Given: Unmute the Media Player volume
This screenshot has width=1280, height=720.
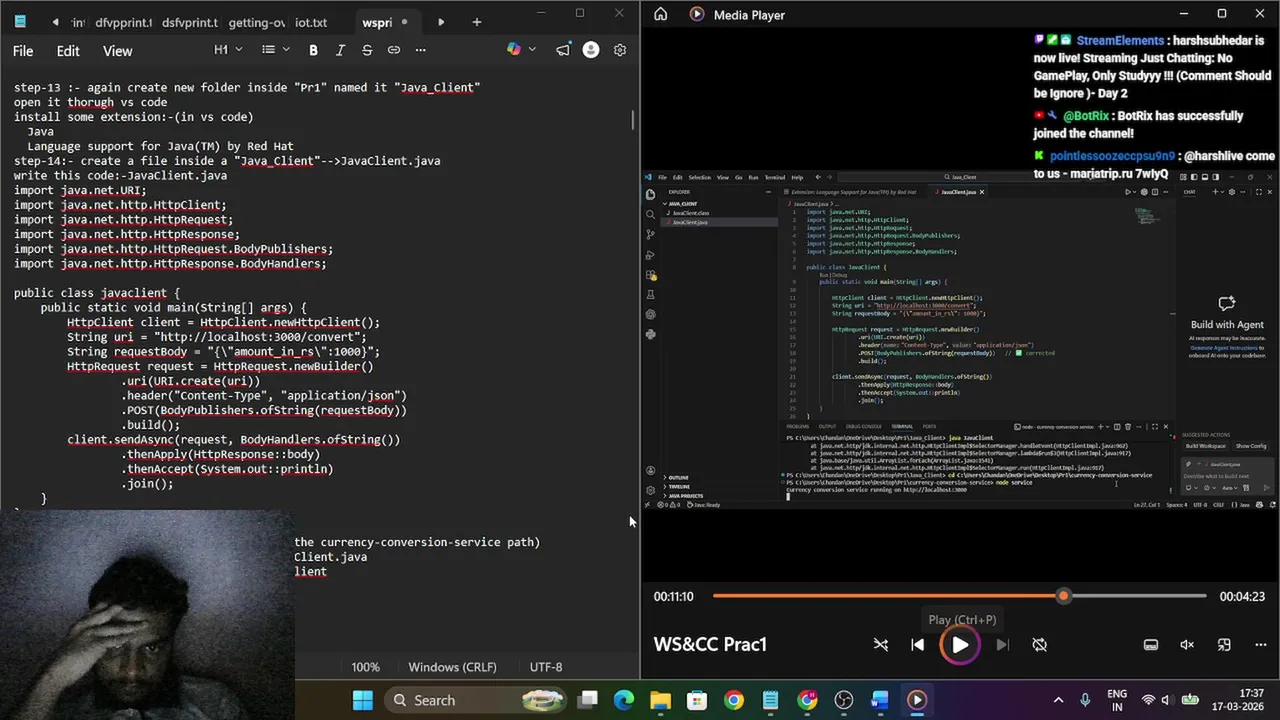Looking at the screenshot, I should click(x=1187, y=645).
